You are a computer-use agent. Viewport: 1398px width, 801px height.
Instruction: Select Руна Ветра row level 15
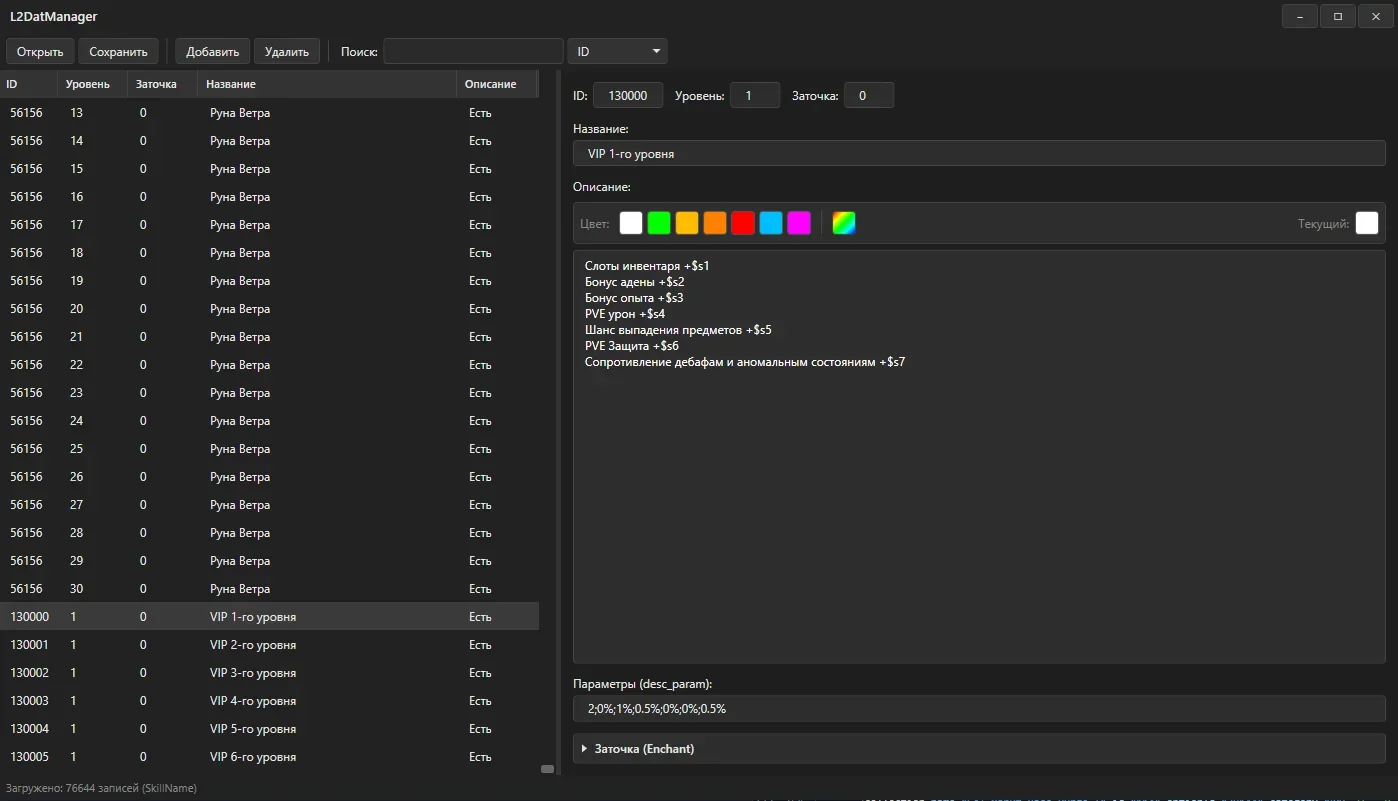pyautogui.click(x=269, y=168)
